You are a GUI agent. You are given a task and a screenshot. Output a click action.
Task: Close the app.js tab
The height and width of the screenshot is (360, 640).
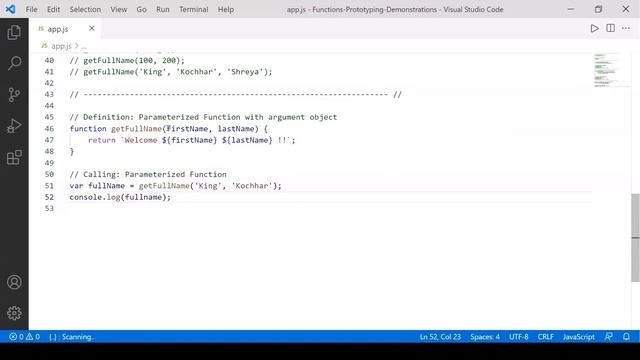(x=92, y=28)
